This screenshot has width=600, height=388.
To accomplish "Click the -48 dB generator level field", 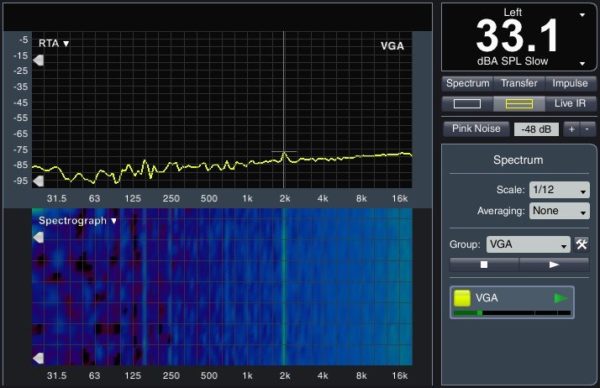I will tap(536, 129).
